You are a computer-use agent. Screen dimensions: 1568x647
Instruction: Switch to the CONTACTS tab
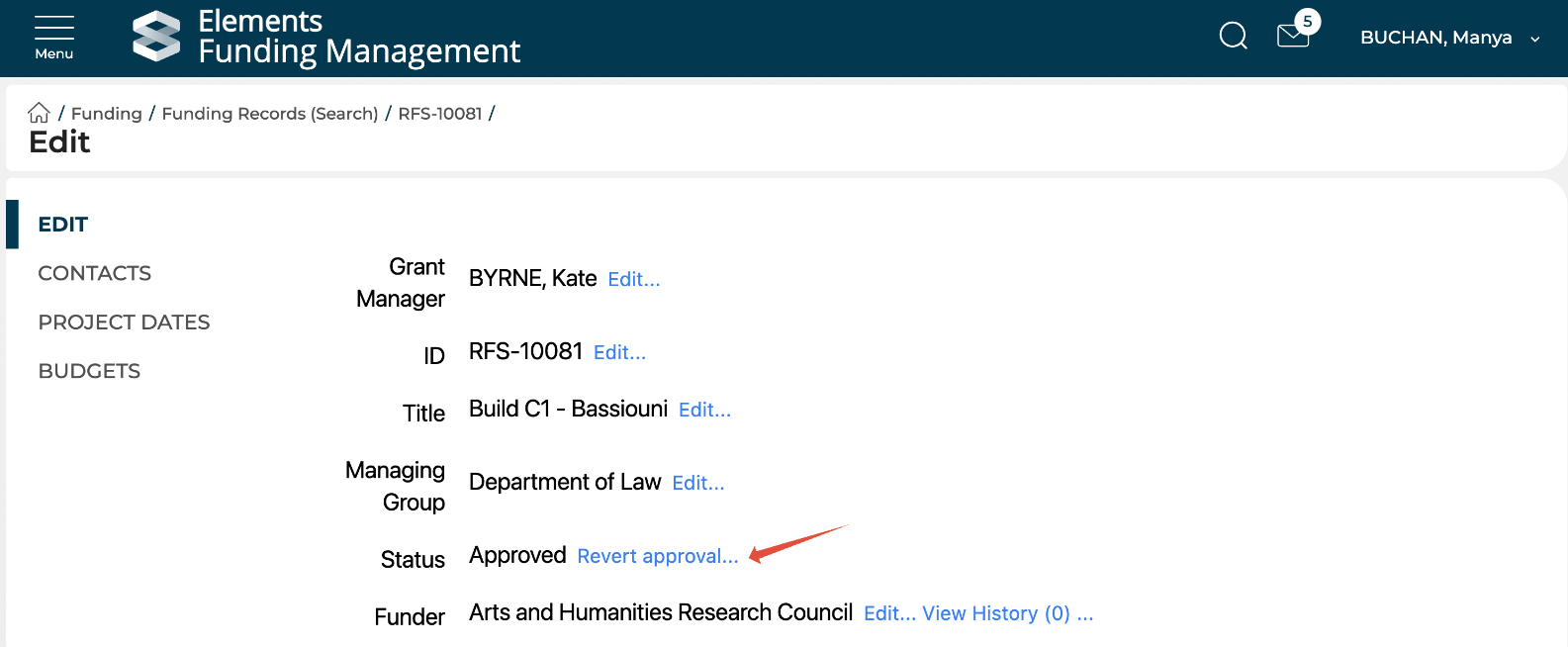[94, 273]
